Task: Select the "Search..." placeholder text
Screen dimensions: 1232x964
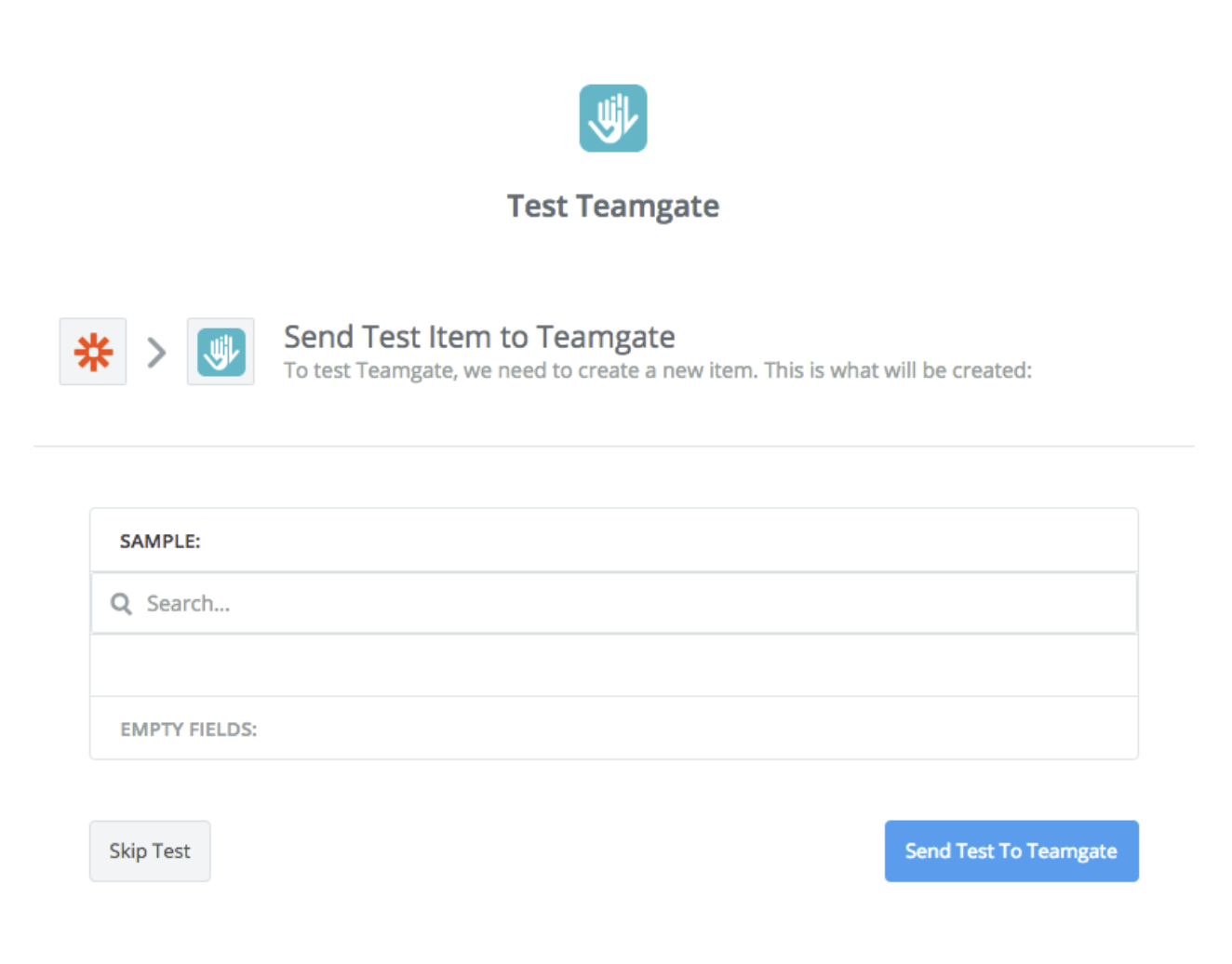Action: 188,604
